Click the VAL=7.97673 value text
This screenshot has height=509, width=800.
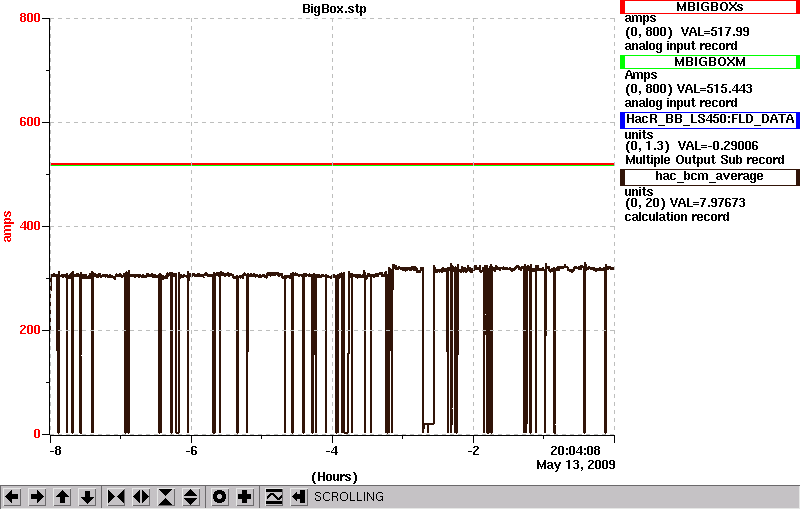[707, 203]
